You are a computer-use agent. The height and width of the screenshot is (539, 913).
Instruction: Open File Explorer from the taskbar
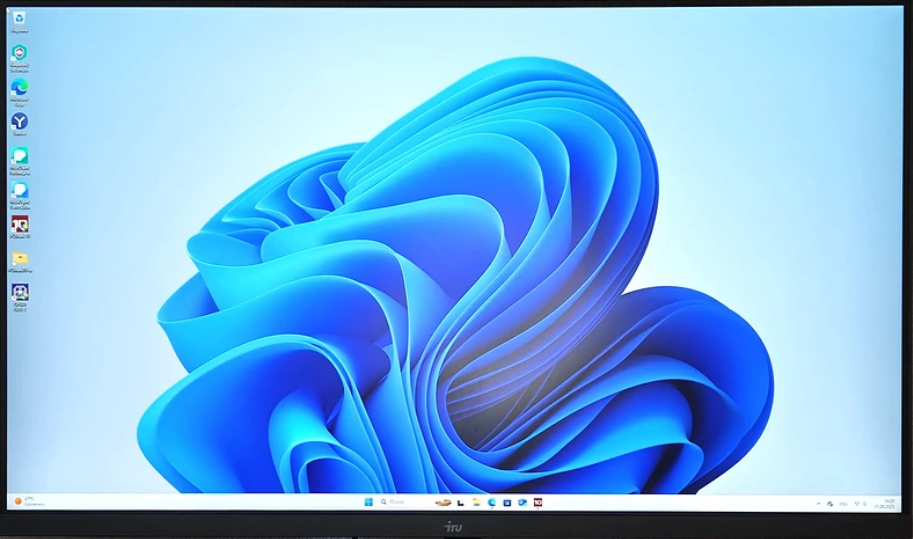(476, 502)
